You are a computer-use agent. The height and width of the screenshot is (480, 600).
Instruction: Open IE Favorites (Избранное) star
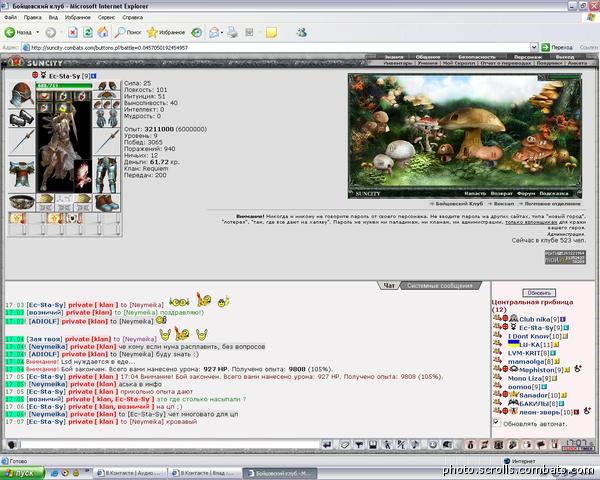[x=166, y=33]
